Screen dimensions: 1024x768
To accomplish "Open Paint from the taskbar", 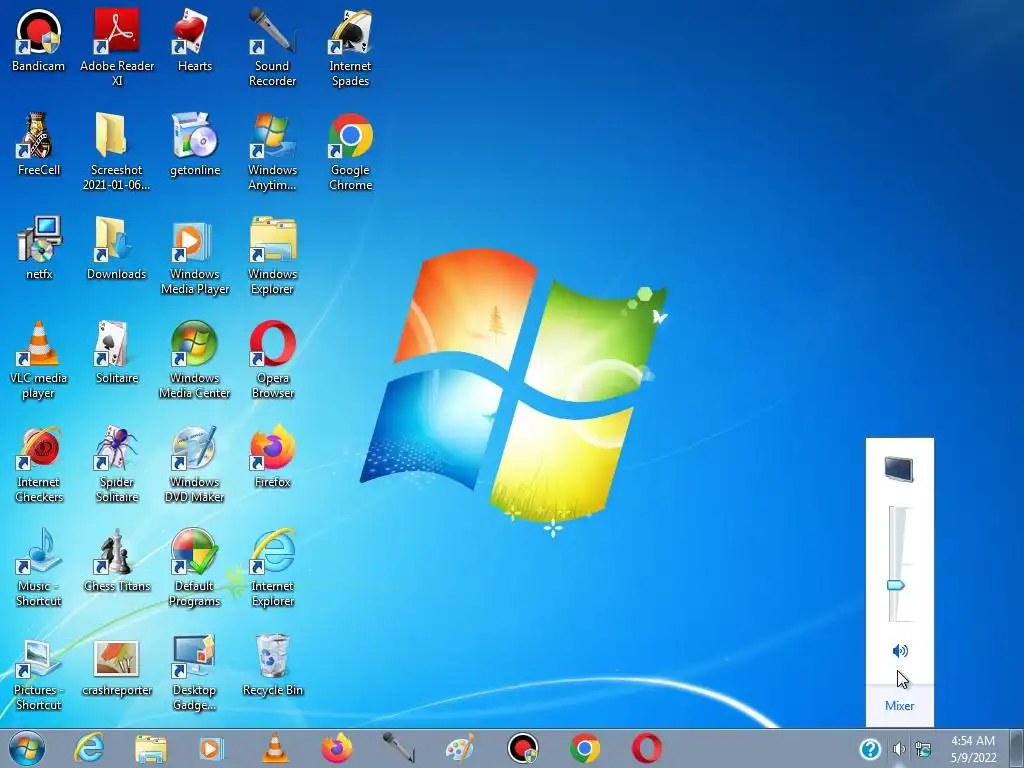I will 460,748.
